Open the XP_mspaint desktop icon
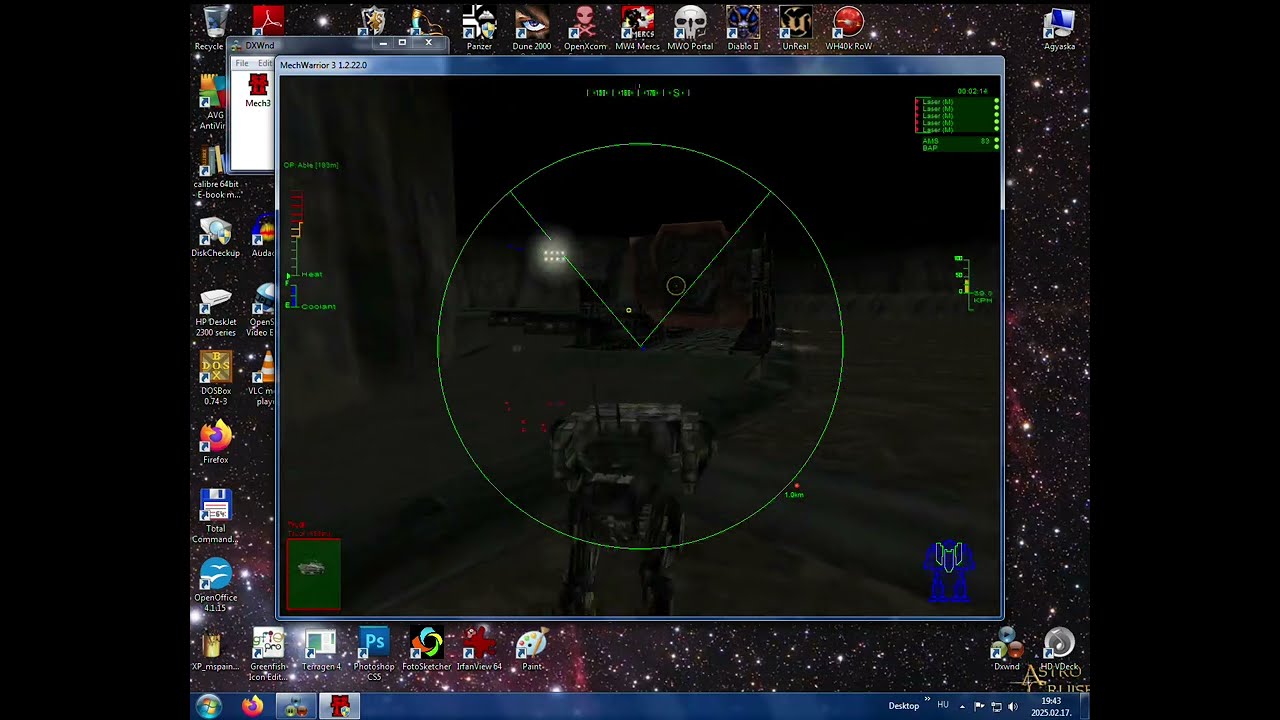The image size is (1280, 720). [215, 650]
